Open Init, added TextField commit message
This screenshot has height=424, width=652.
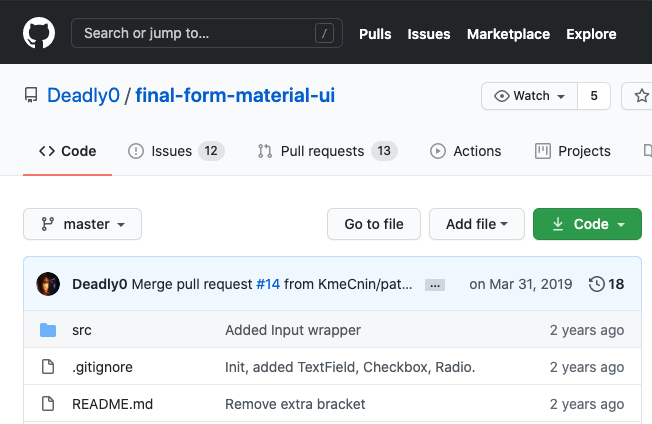[x=350, y=367]
